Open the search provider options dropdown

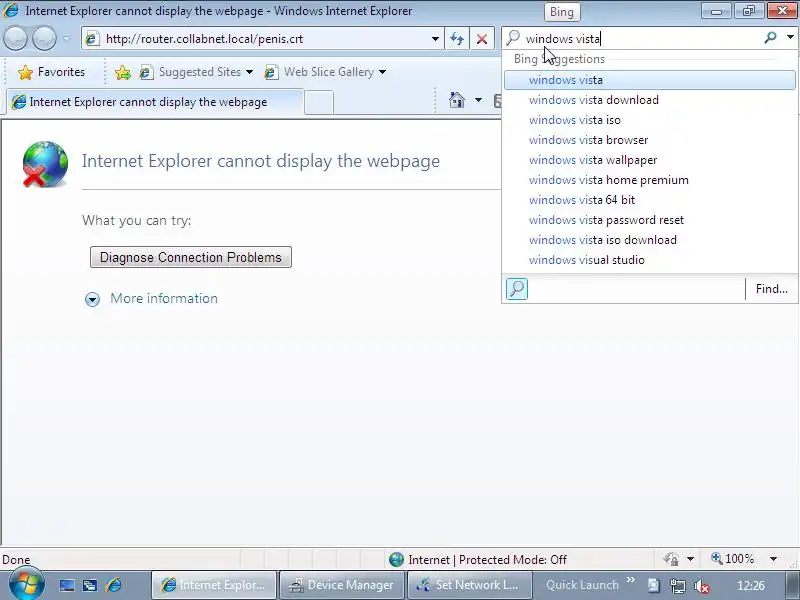click(x=790, y=37)
